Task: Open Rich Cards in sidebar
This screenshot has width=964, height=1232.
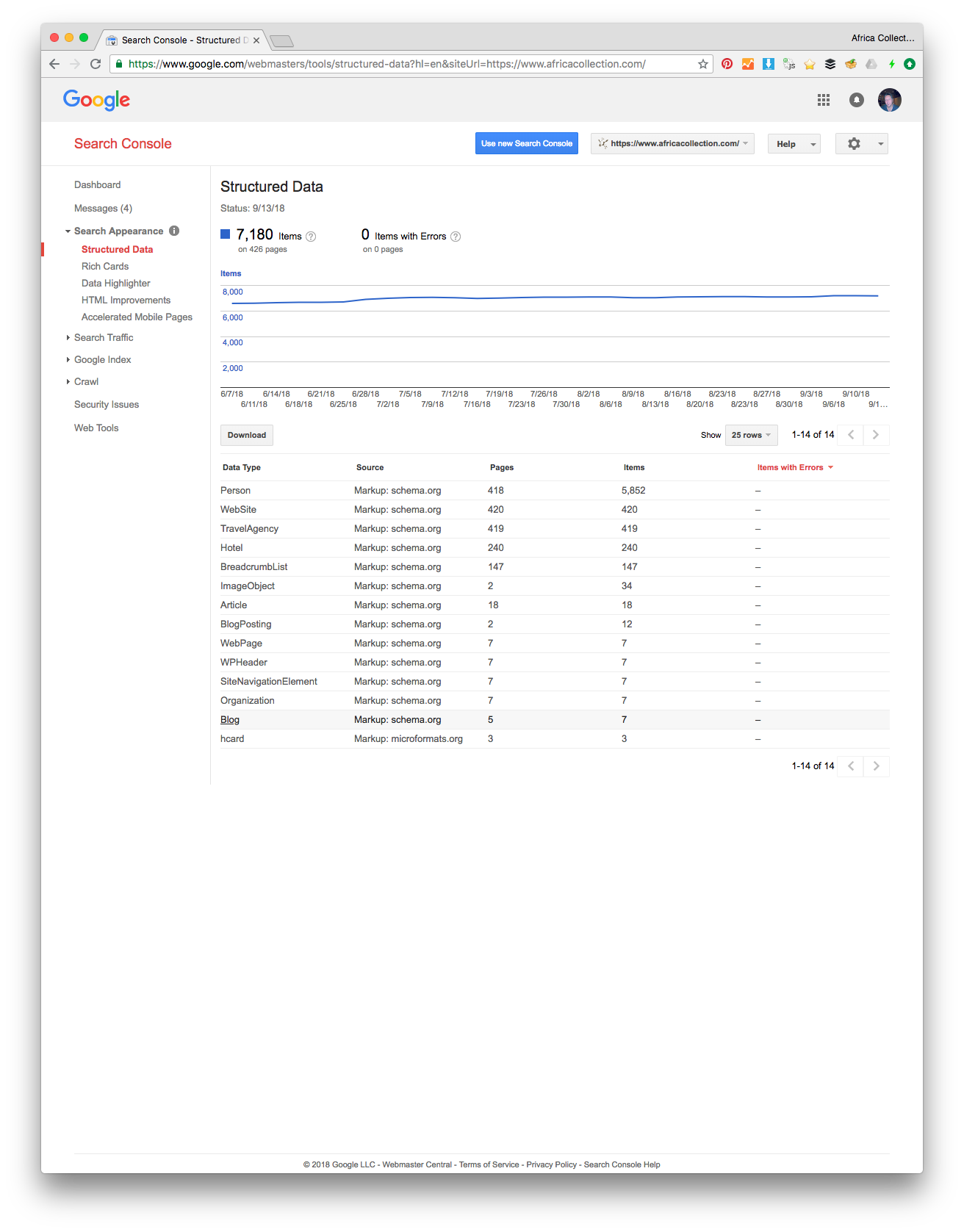Action: pyautogui.click(x=105, y=267)
